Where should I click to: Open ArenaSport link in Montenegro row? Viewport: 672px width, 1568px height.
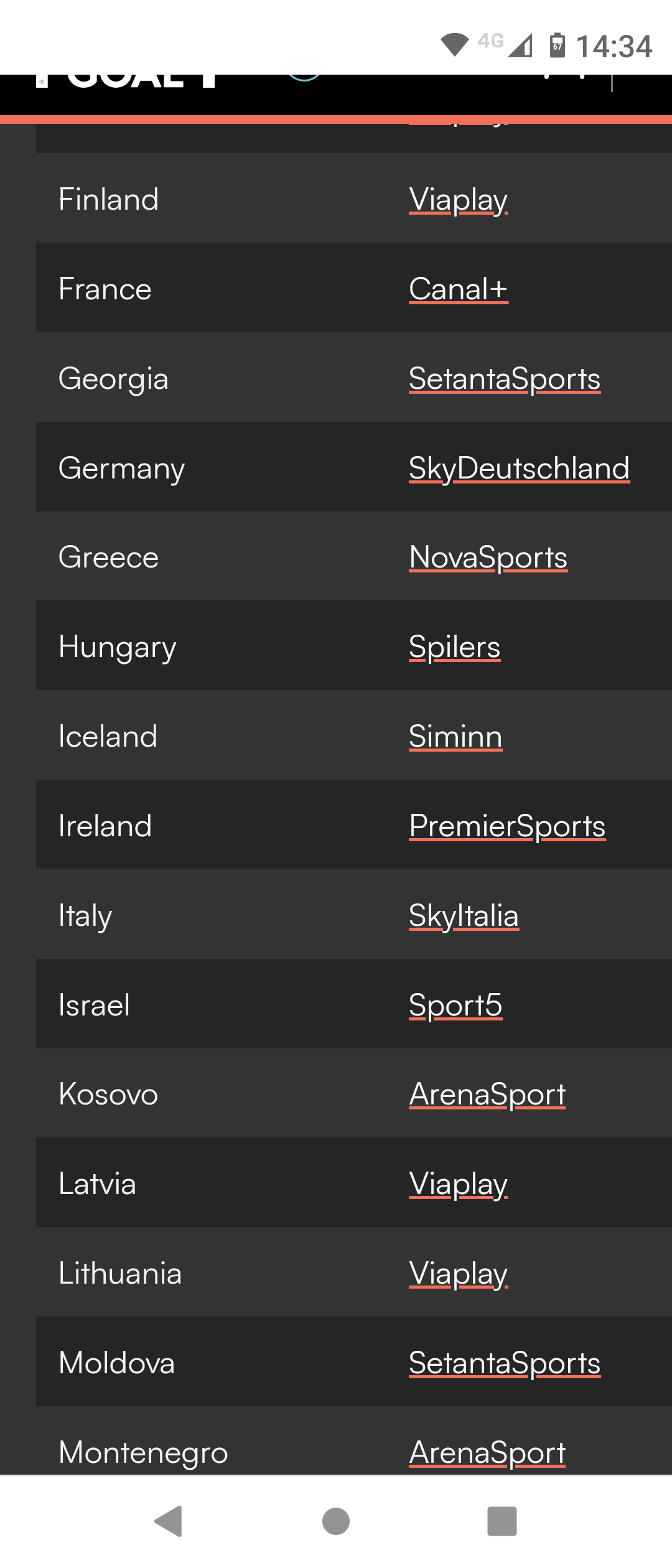[487, 1453]
